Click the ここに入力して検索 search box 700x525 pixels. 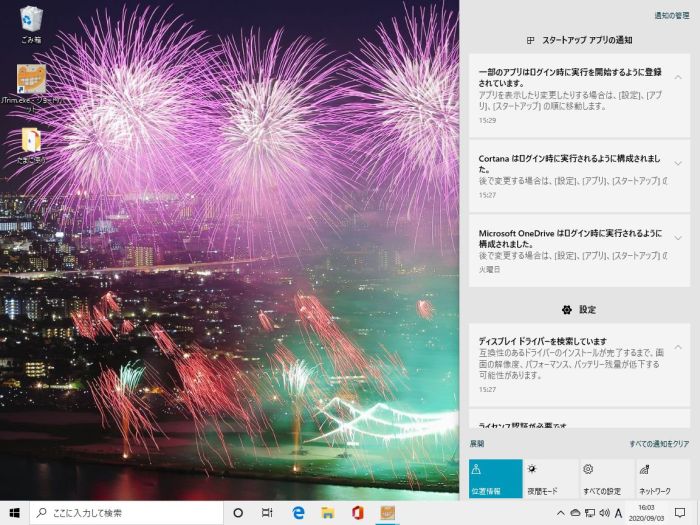pyautogui.click(x=126, y=513)
